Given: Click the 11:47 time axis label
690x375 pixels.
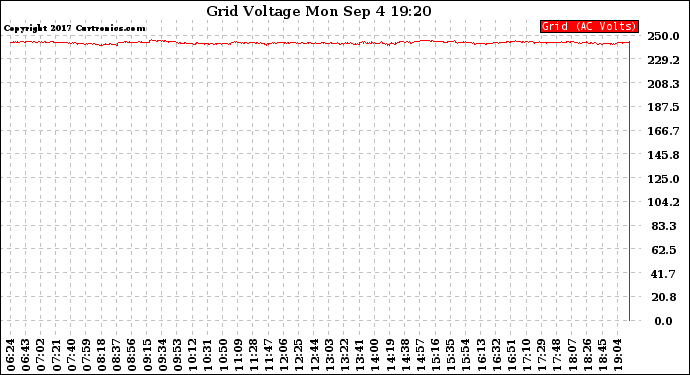Looking at the screenshot, I should point(268,355).
